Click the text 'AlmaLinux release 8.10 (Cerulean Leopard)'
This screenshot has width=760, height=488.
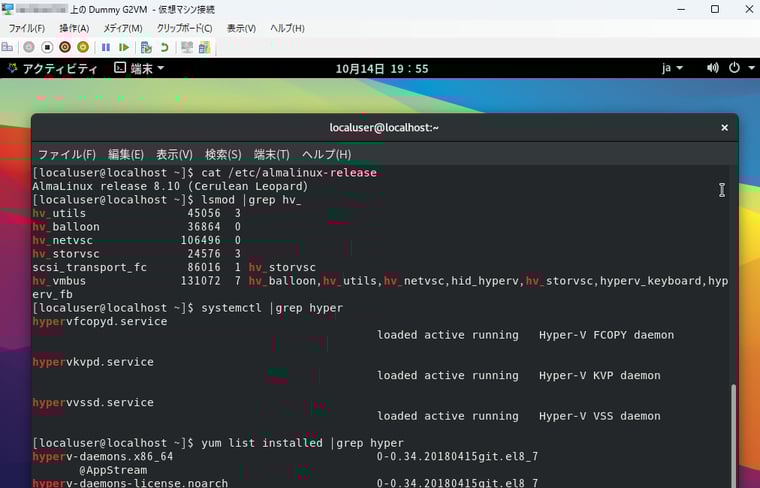(170, 186)
